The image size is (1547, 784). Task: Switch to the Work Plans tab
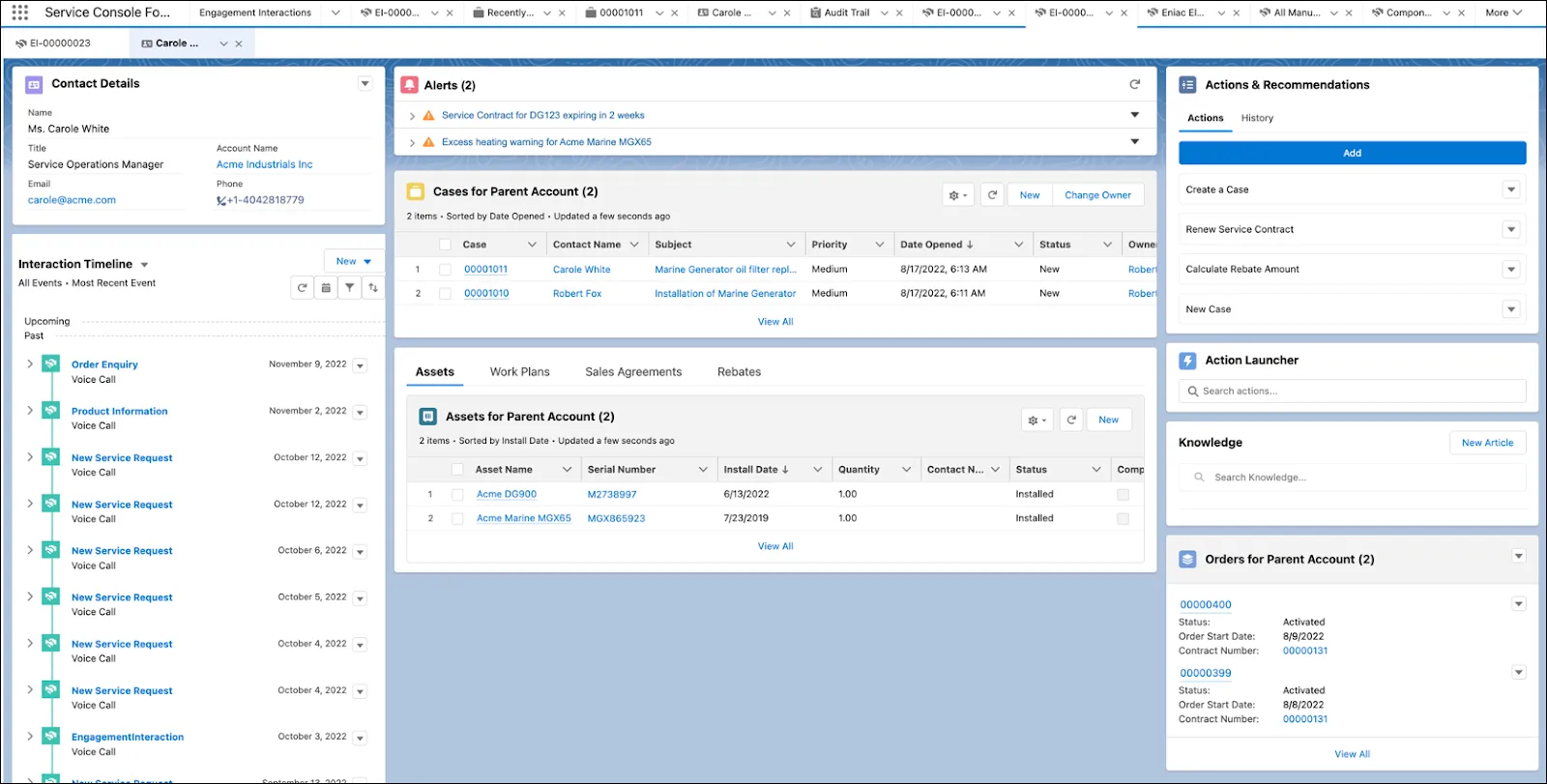(x=519, y=372)
